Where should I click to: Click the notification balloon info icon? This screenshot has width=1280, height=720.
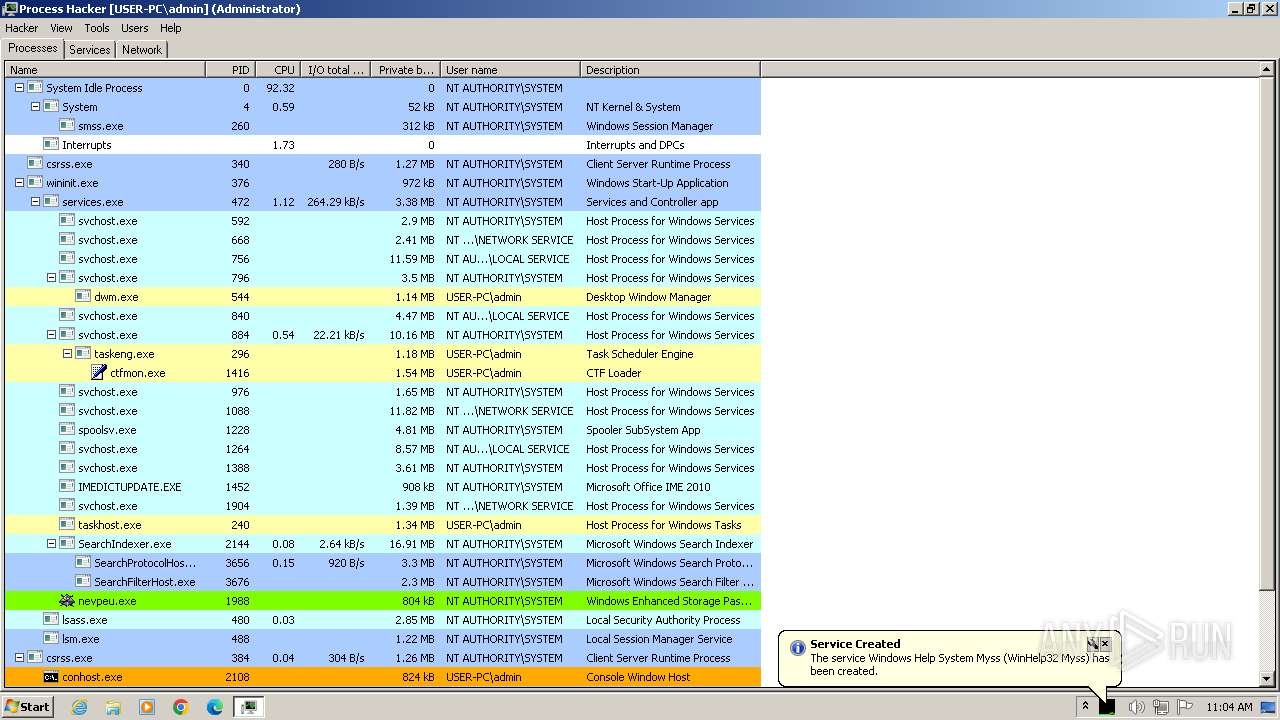(797, 648)
